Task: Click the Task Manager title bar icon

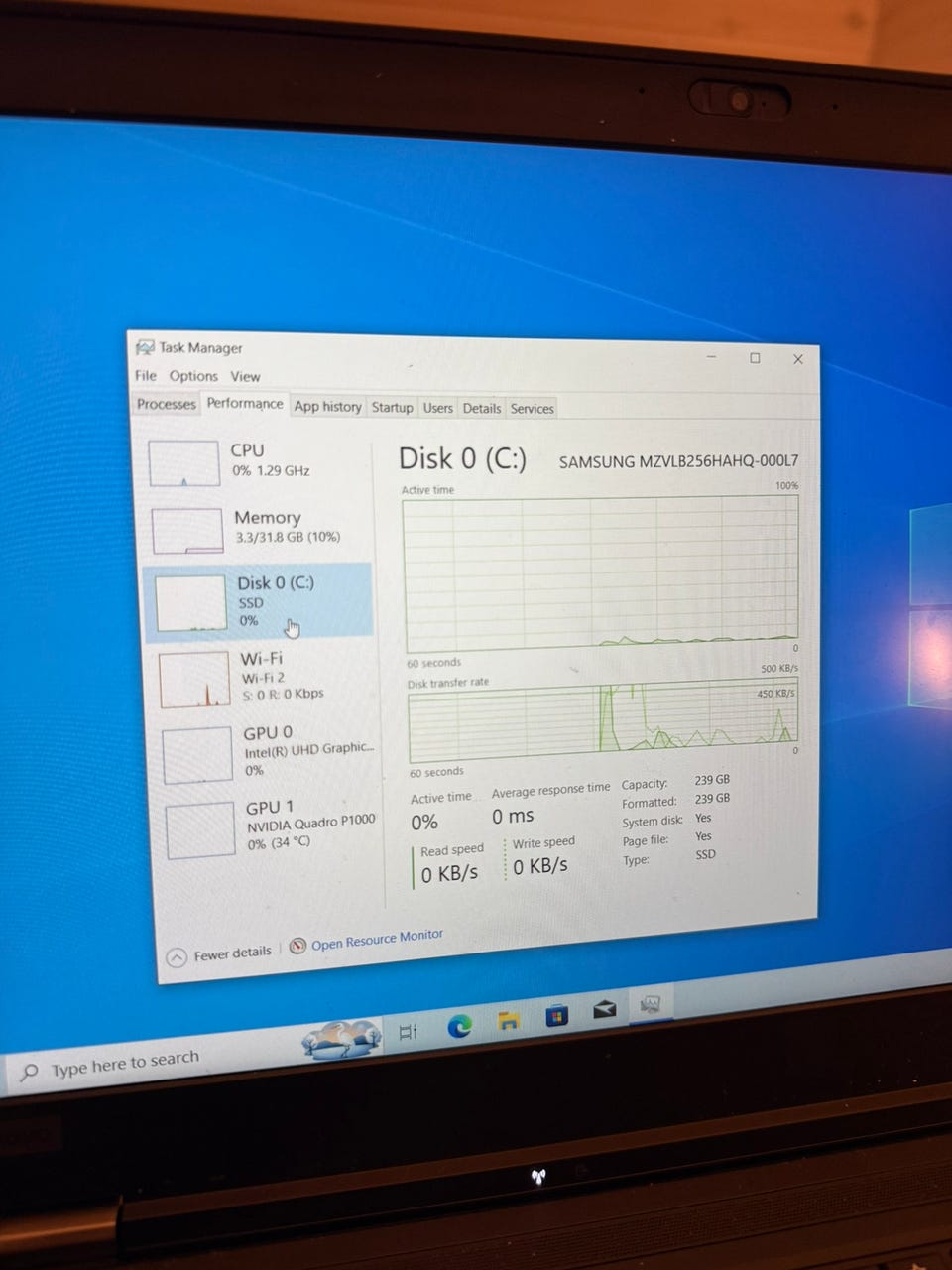Action: [145, 347]
